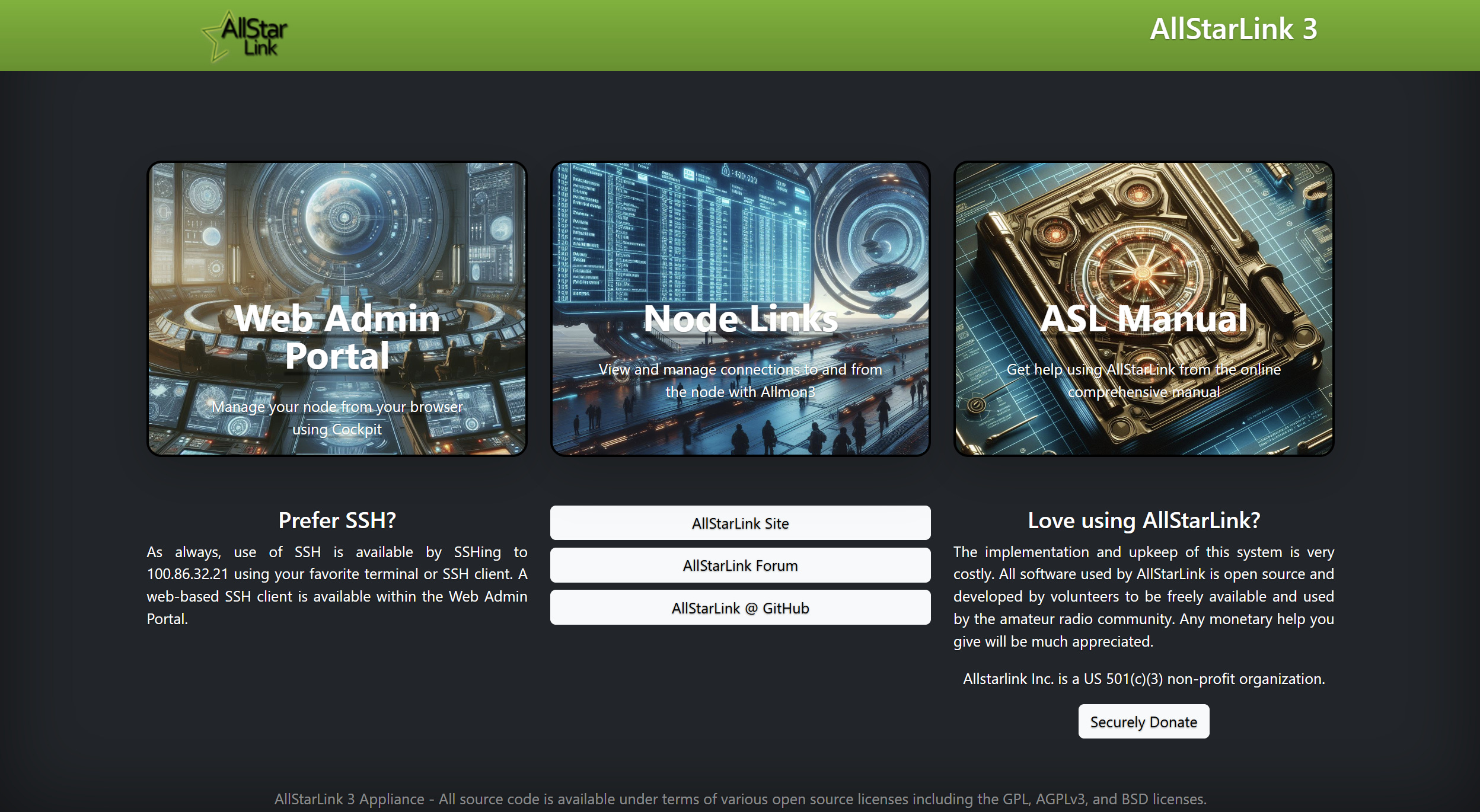Click the Allmon3 description caption
Image resolution: width=1480 pixels, height=812 pixels.
click(x=740, y=381)
